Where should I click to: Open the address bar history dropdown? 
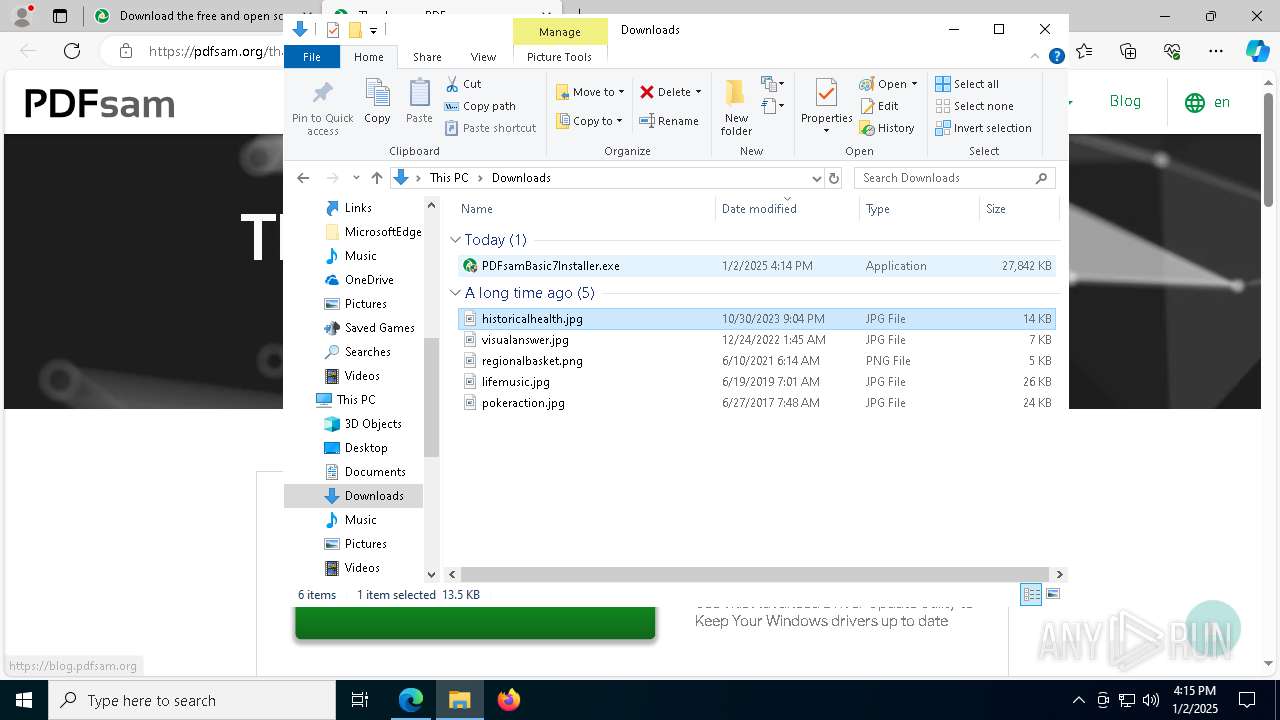(816, 178)
